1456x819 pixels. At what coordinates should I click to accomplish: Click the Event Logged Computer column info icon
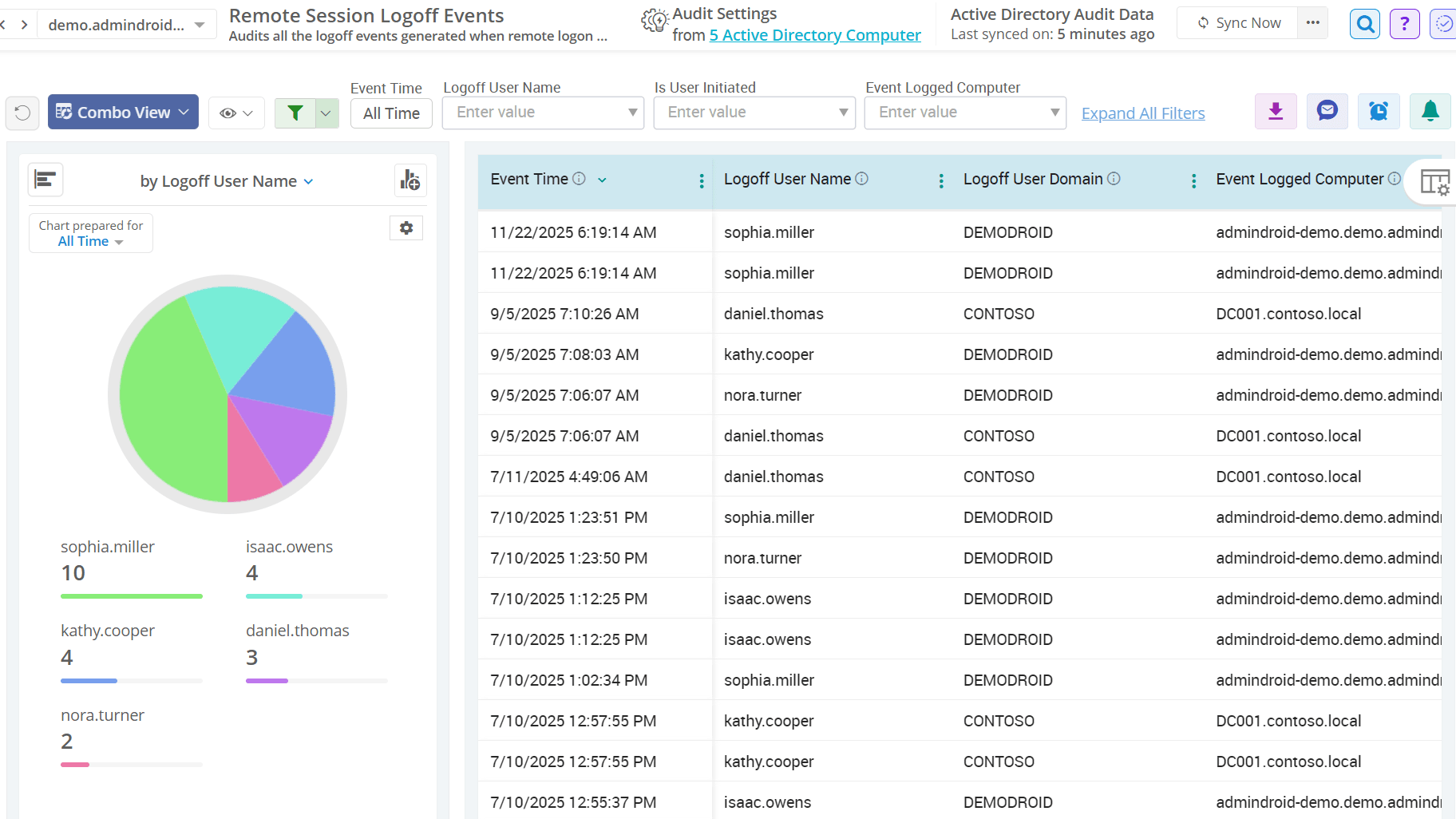(x=1394, y=179)
